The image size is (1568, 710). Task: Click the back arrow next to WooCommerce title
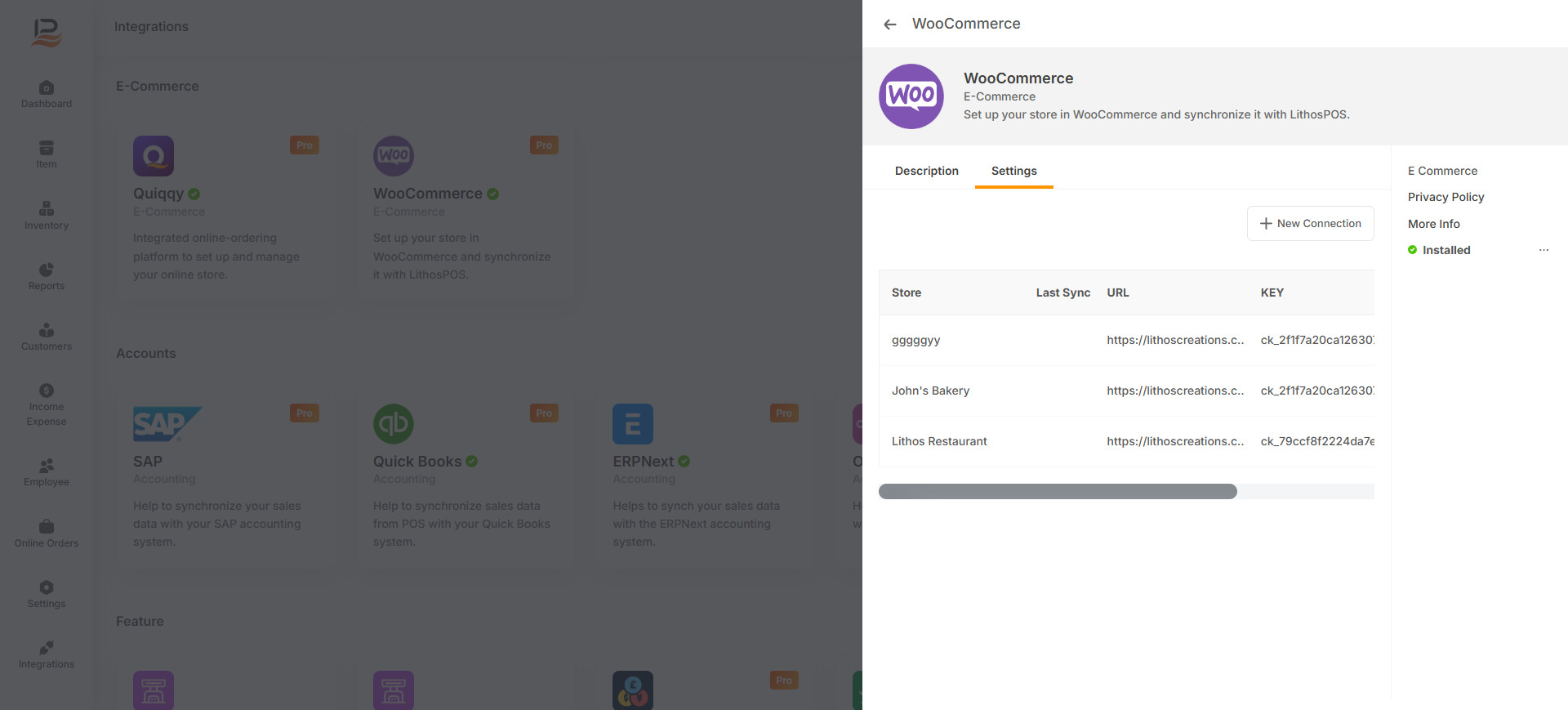pos(890,25)
